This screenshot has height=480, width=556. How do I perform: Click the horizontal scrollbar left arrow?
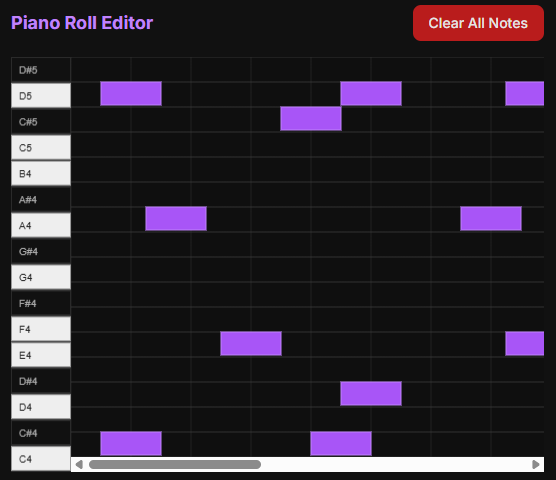click(x=79, y=464)
